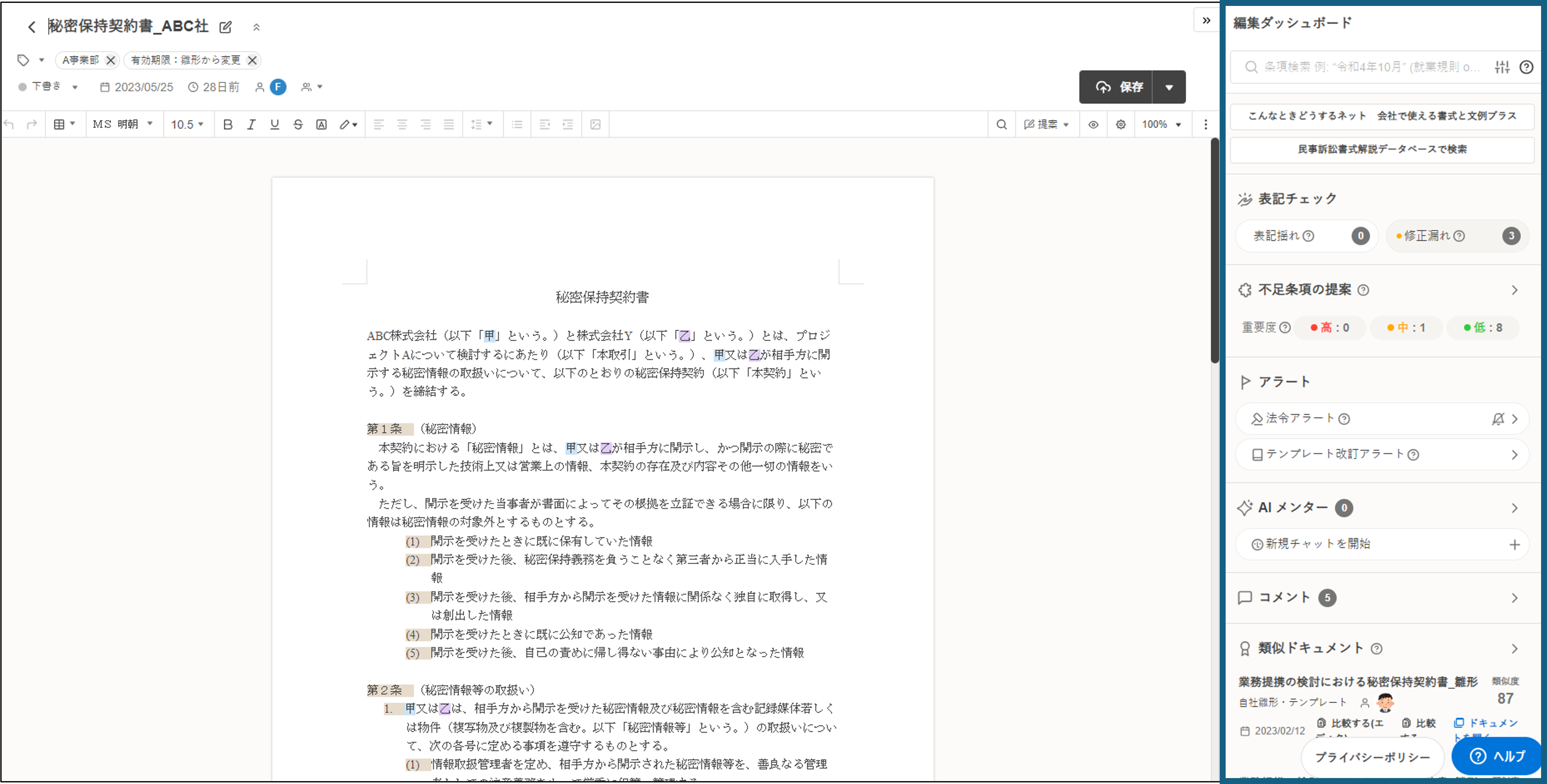Toggle preview mode with the eye icon
Image resolution: width=1547 pixels, height=784 pixels.
(1093, 124)
